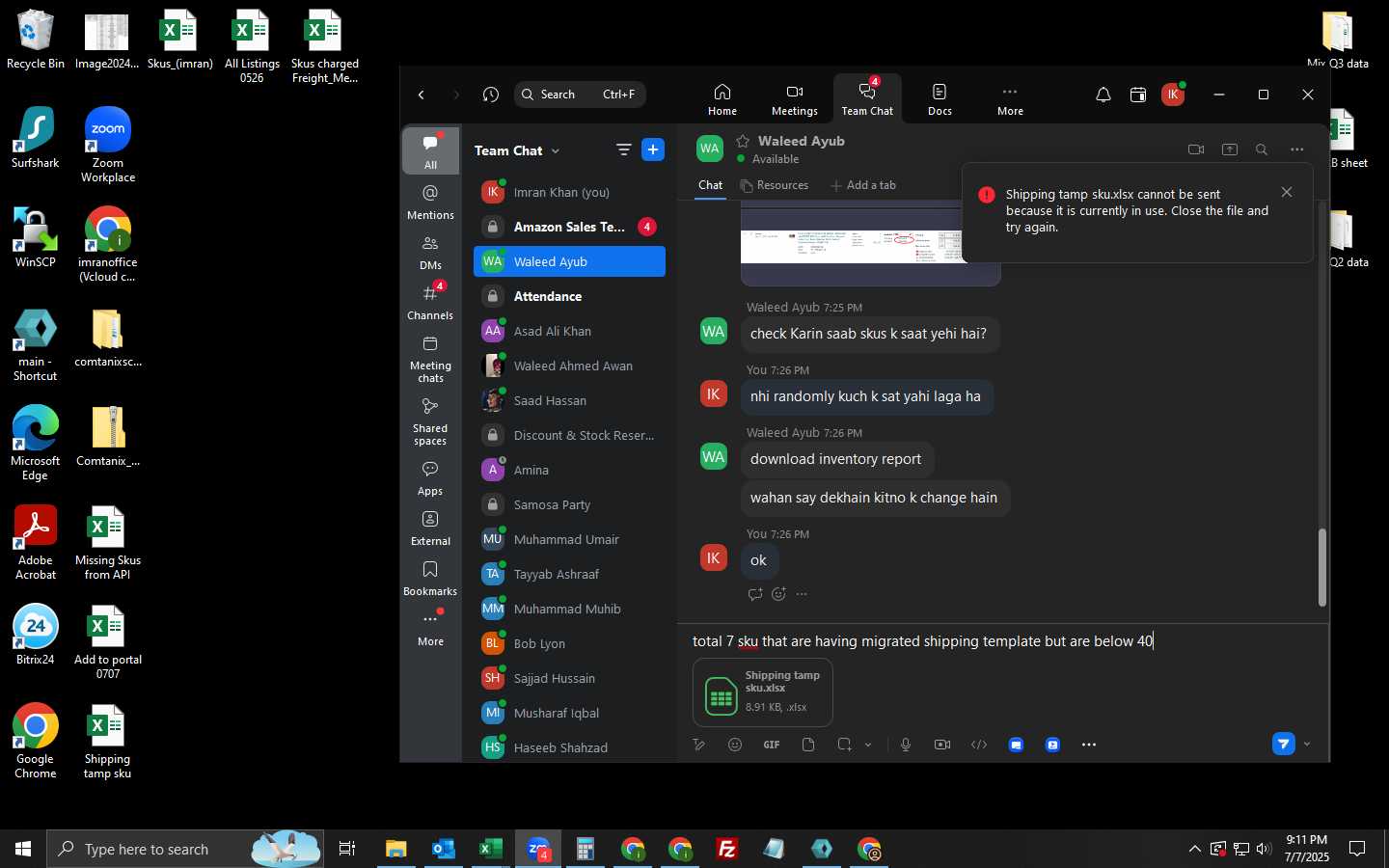1389x868 pixels.
Task: Open the Discount & Stock Reserve channel
Action: (x=569, y=435)
